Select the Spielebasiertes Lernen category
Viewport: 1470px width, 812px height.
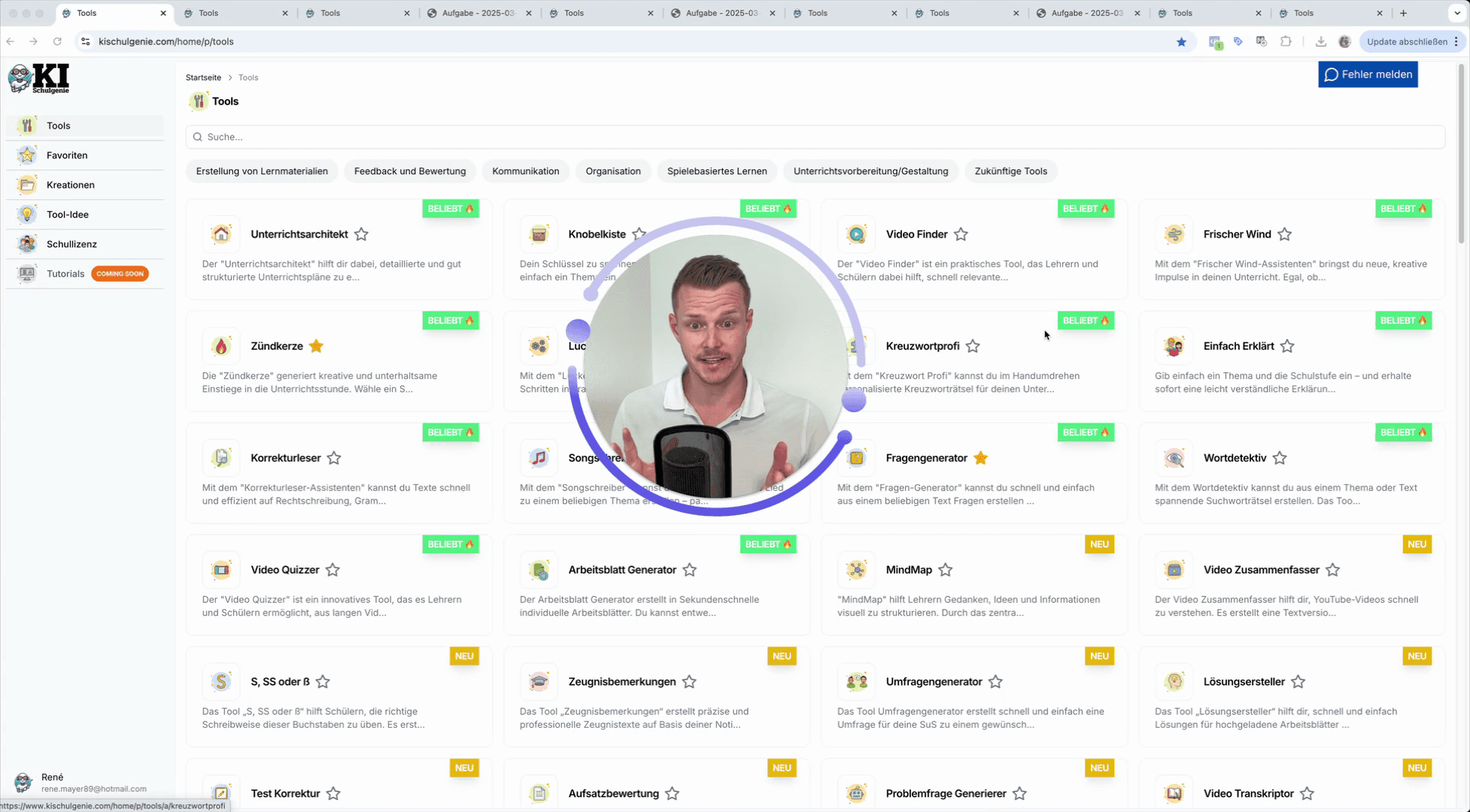(716, 171)
